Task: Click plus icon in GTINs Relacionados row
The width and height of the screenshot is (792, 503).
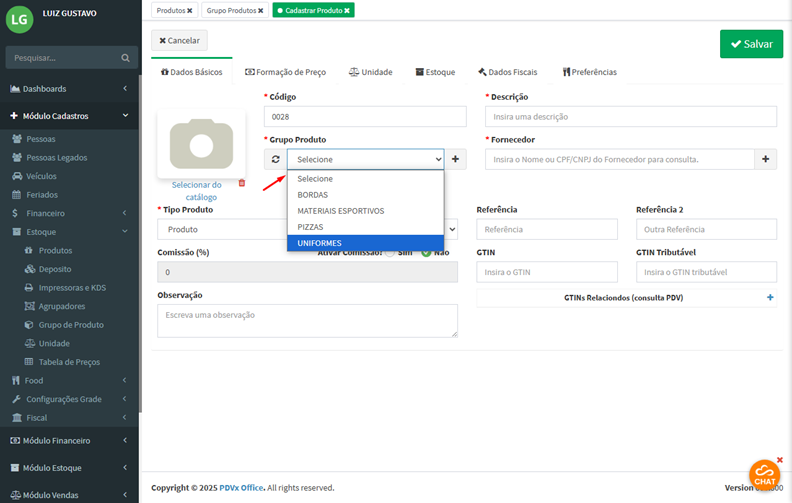Action: 769,298
